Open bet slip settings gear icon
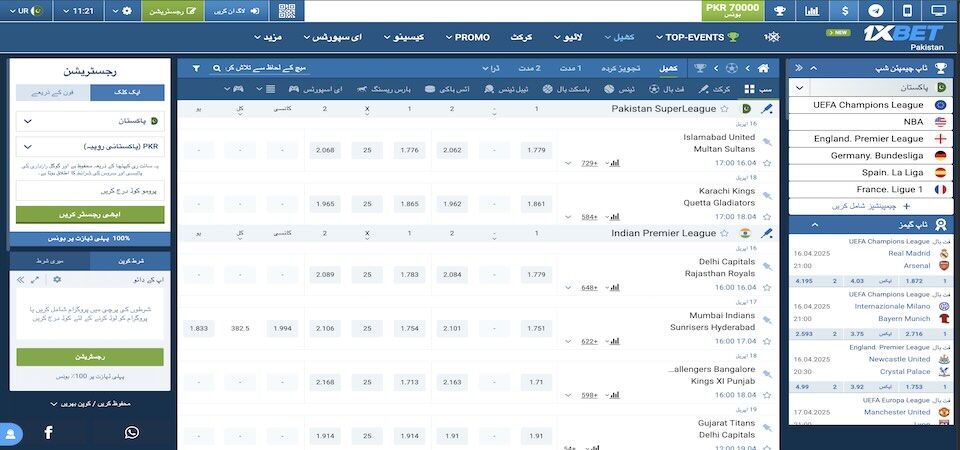 tap(57, 280)
